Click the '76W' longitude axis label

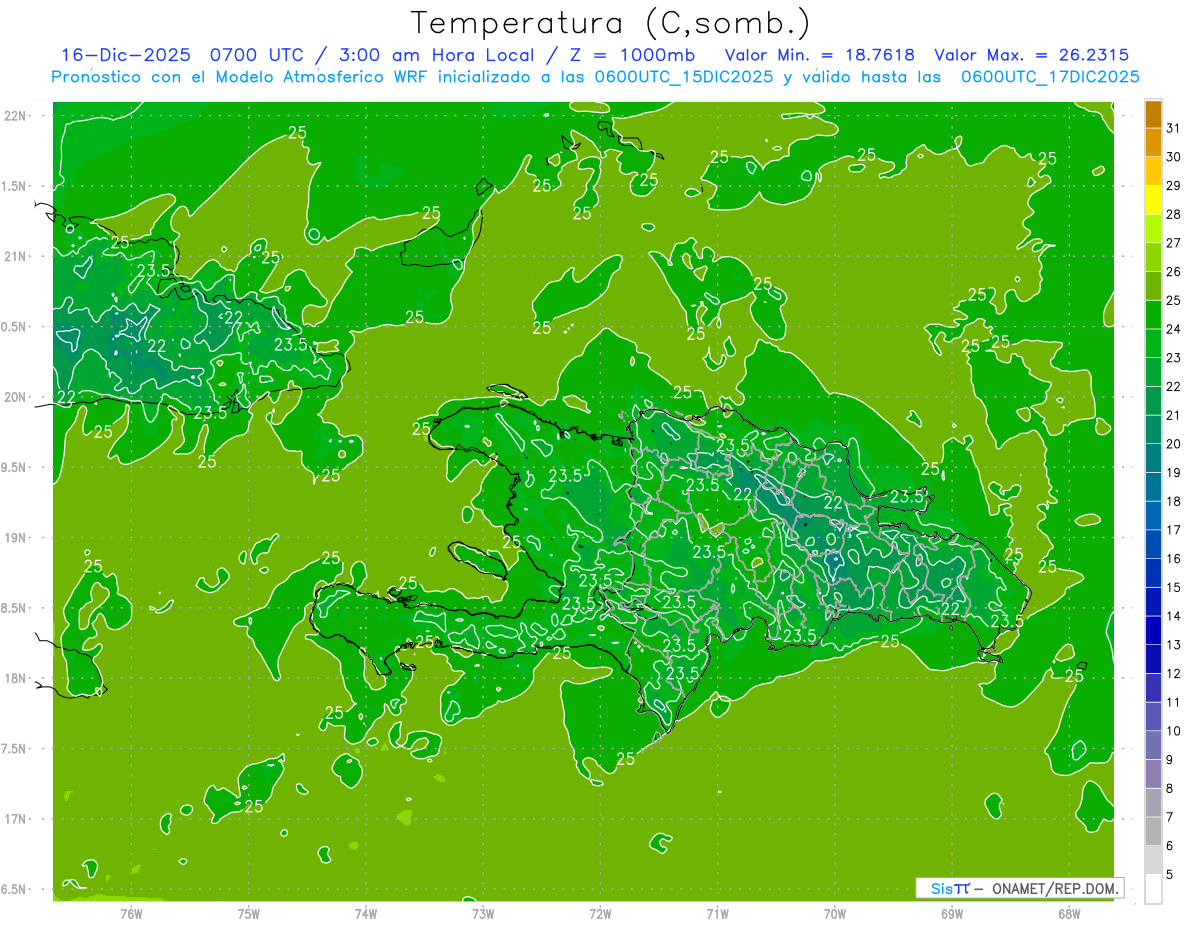point(131,912)
